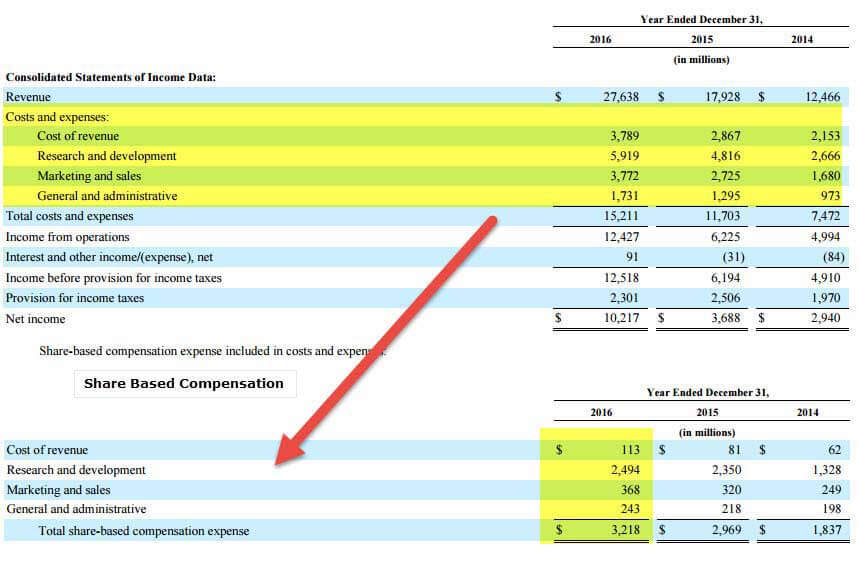Click share-based R&D value 2,350
Viewport: 859px width, 567px height.
pos(726,470)
